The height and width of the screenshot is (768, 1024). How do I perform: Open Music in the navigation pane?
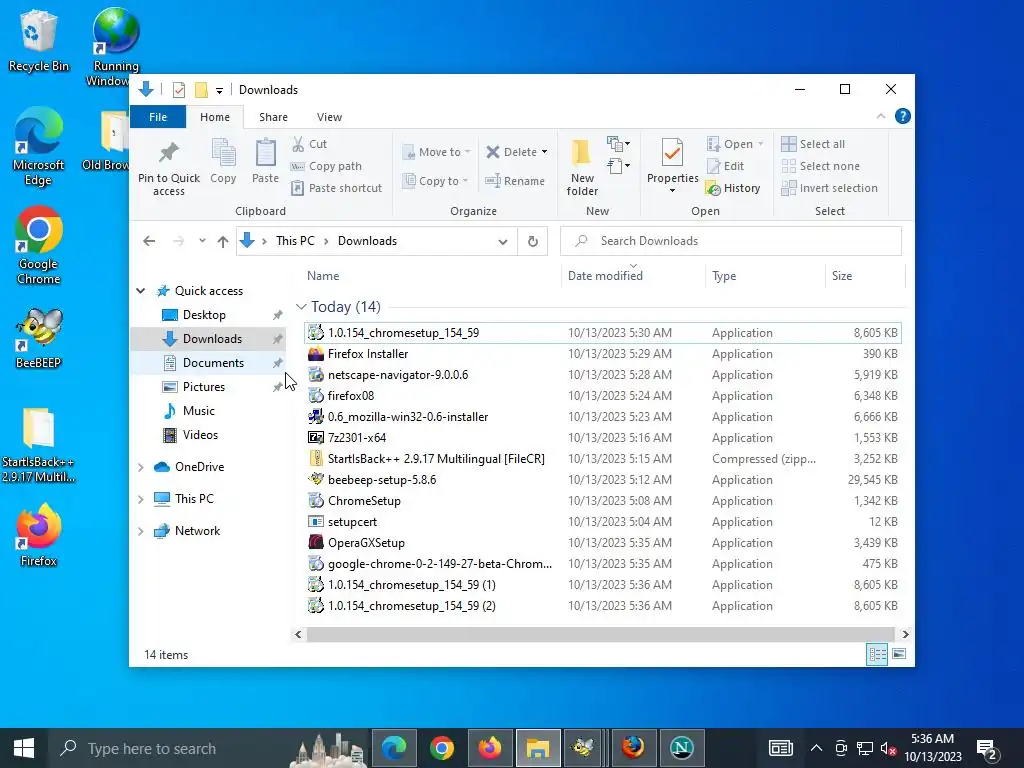pos(199,411)
